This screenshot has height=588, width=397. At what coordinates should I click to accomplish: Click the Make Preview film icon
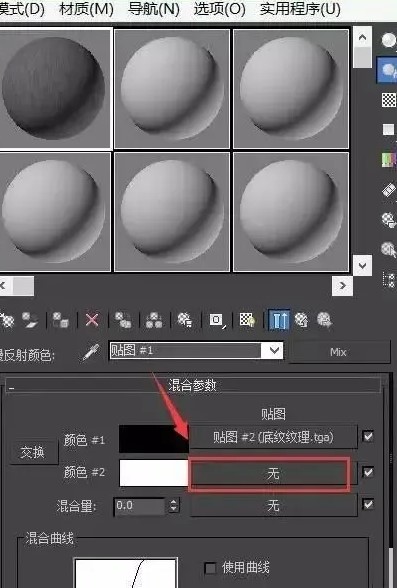coord(389,190)
